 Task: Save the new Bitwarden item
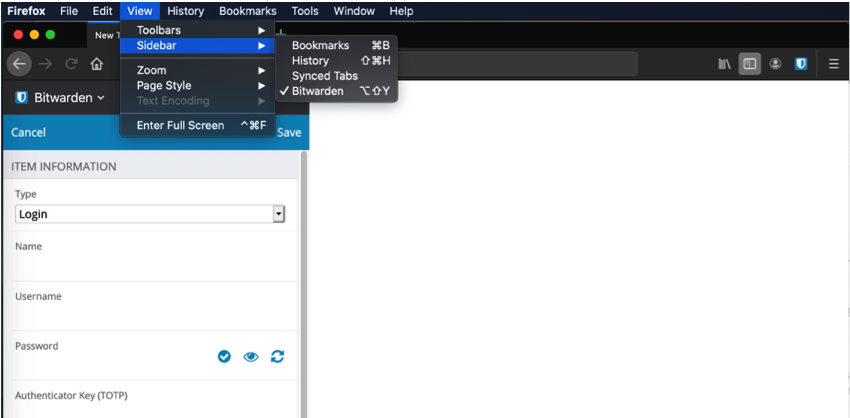(x=289, y=132)
